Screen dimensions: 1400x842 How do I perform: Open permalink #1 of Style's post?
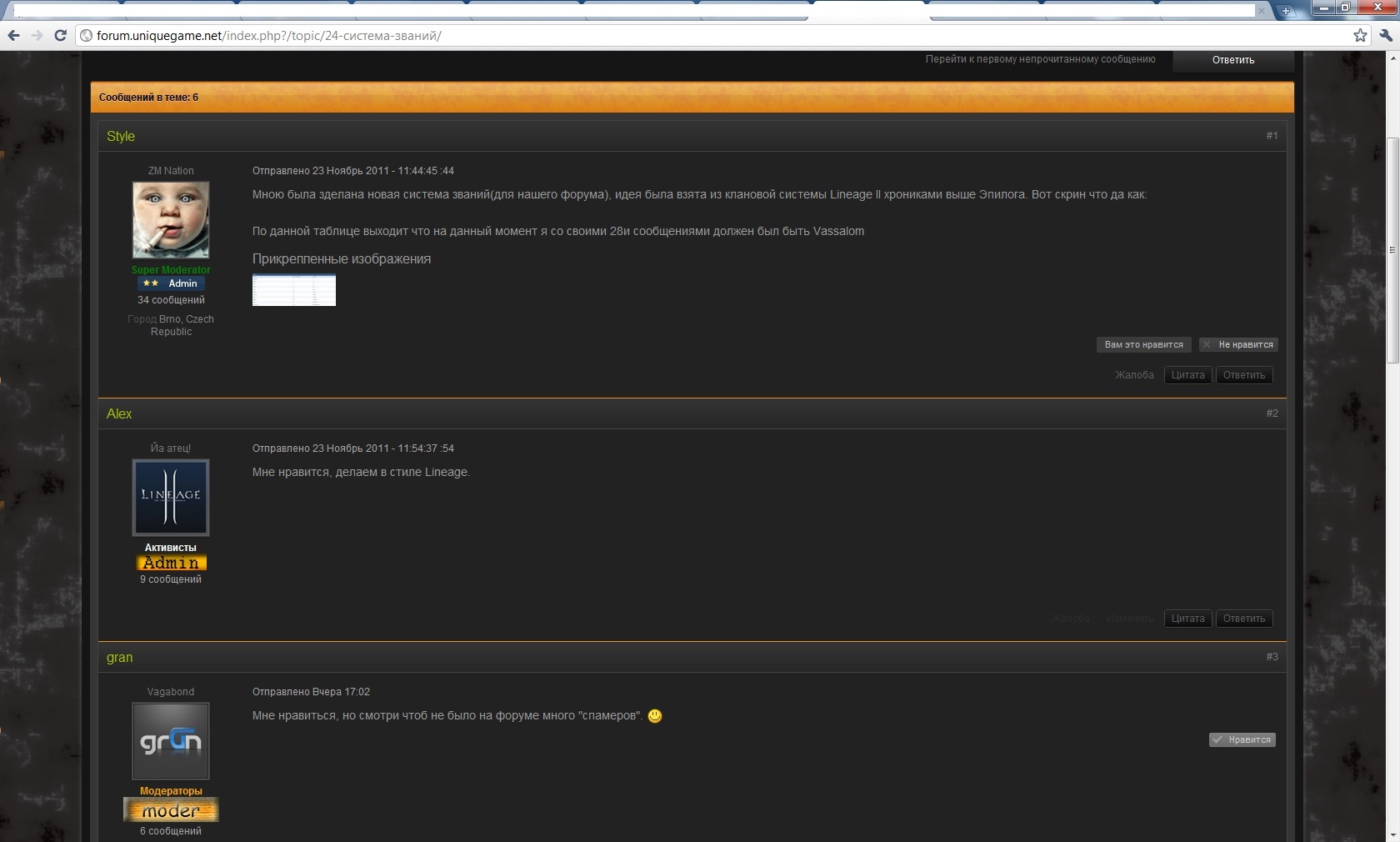click(1272, 136)
